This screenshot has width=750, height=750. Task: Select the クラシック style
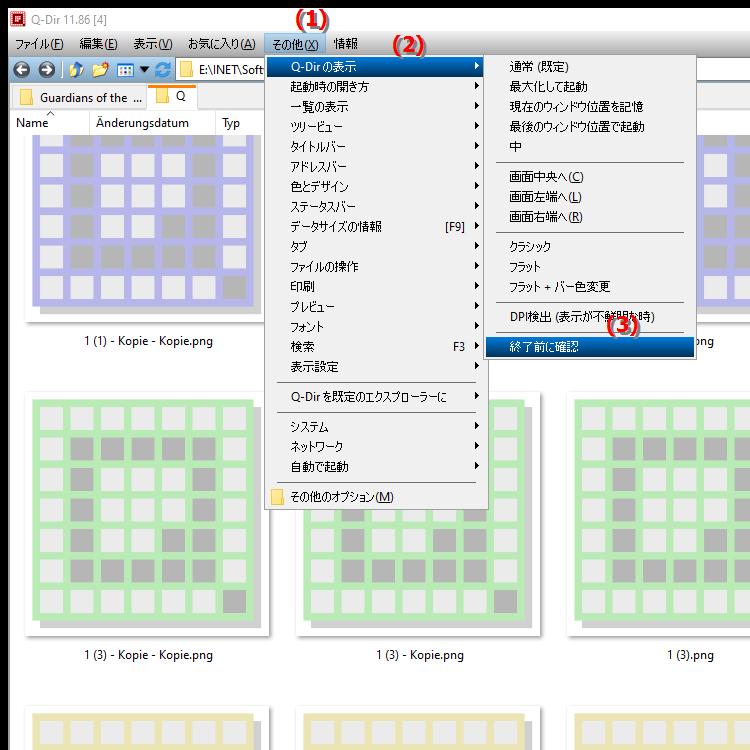(590, 247)
